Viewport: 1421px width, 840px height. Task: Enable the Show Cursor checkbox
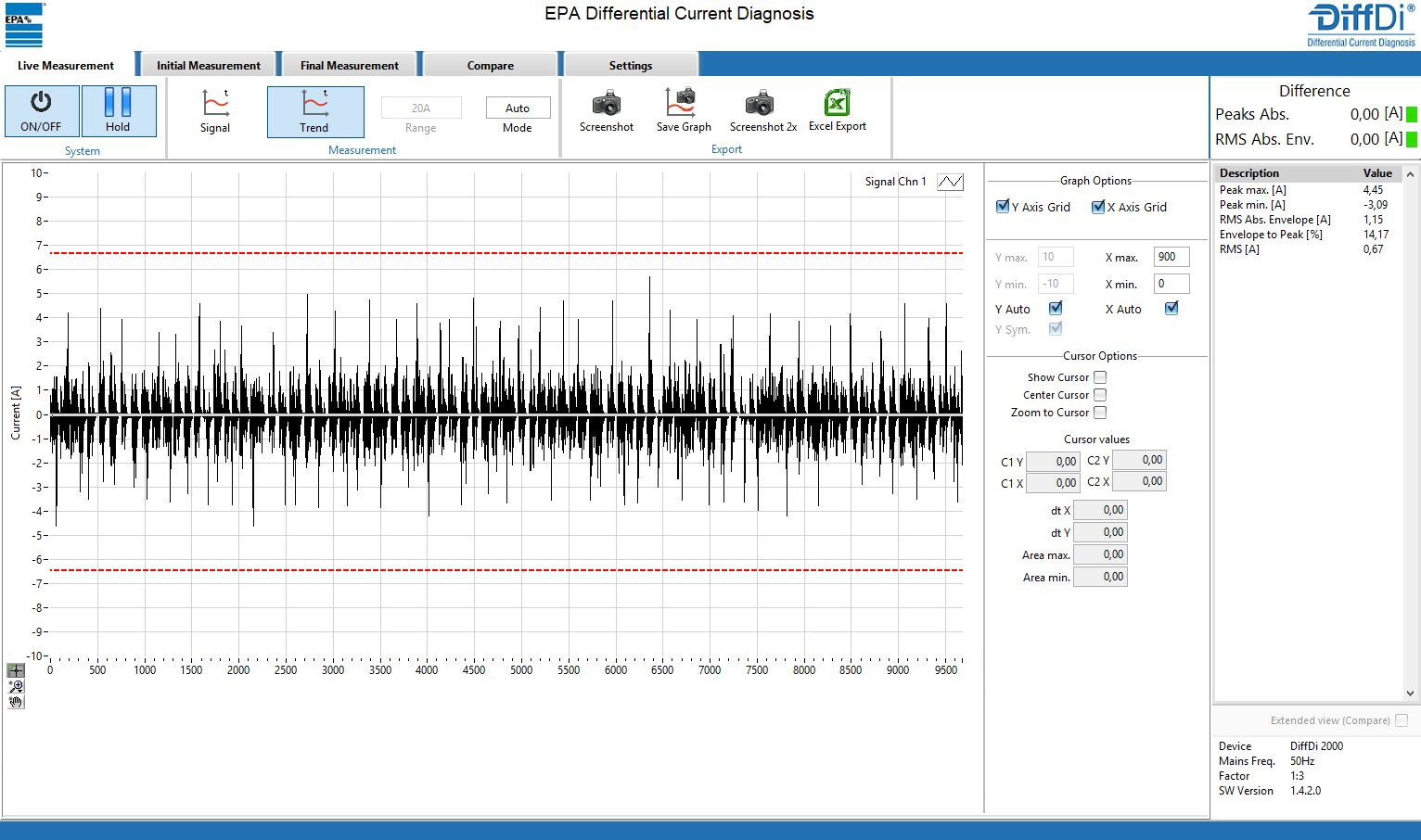(x=1100, y=377)
